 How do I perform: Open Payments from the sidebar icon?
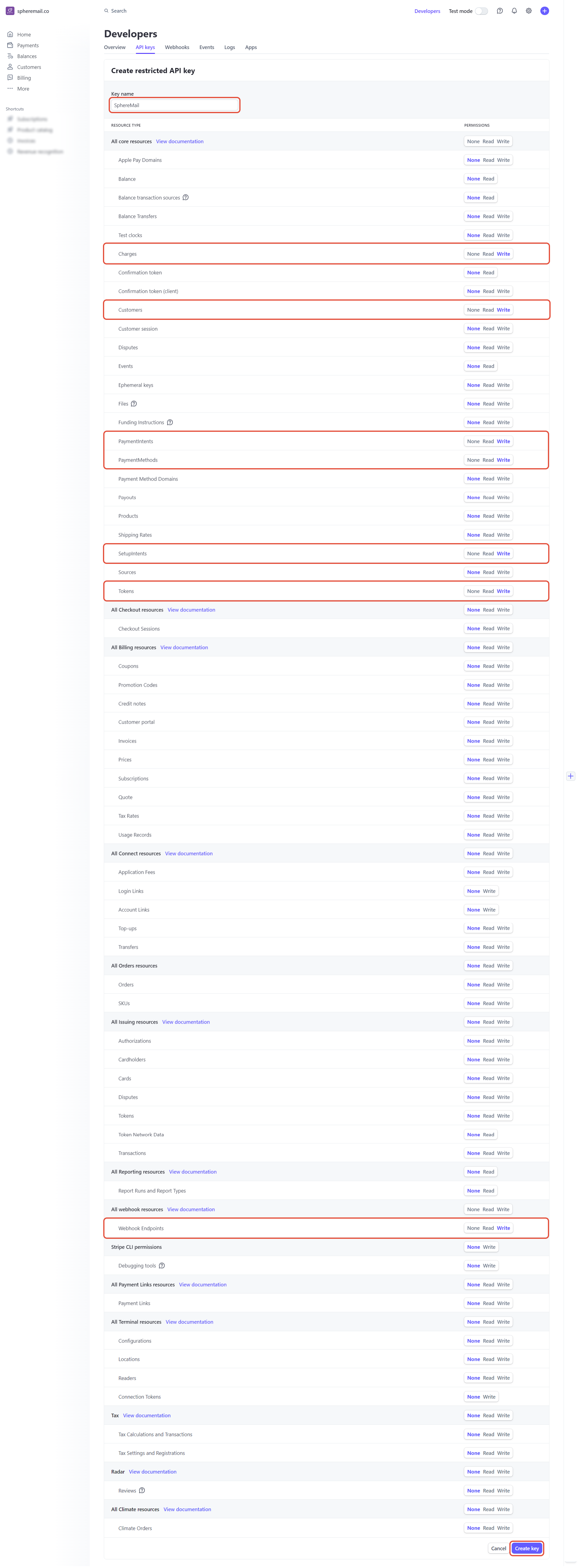(x=10, y=45)
